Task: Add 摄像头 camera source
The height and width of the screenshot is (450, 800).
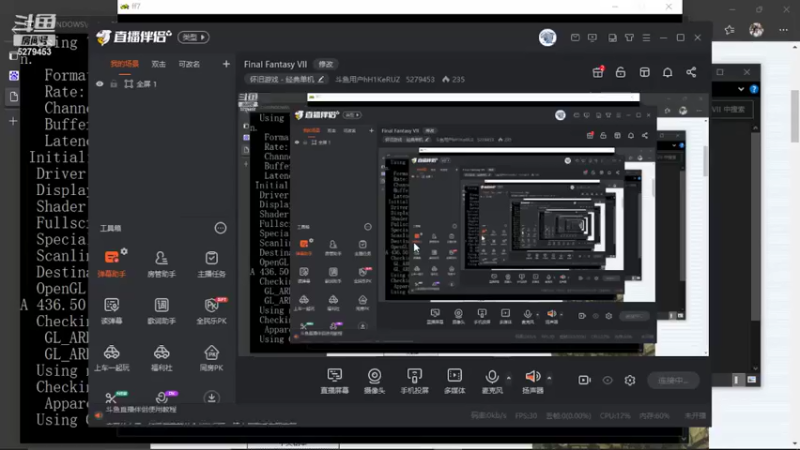Action: click(374, 381)
